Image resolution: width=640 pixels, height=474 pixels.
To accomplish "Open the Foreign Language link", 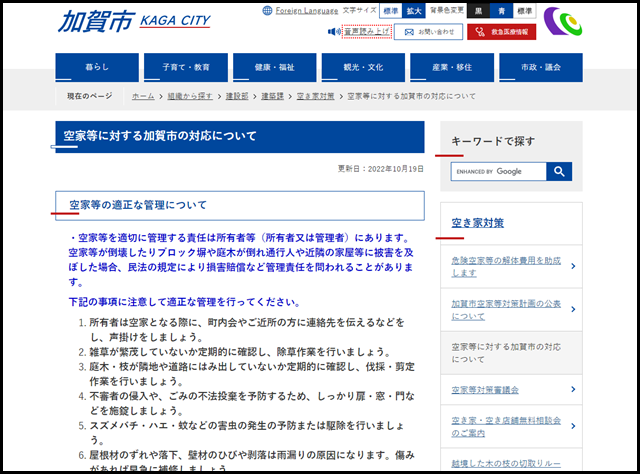I will (307, 11).
